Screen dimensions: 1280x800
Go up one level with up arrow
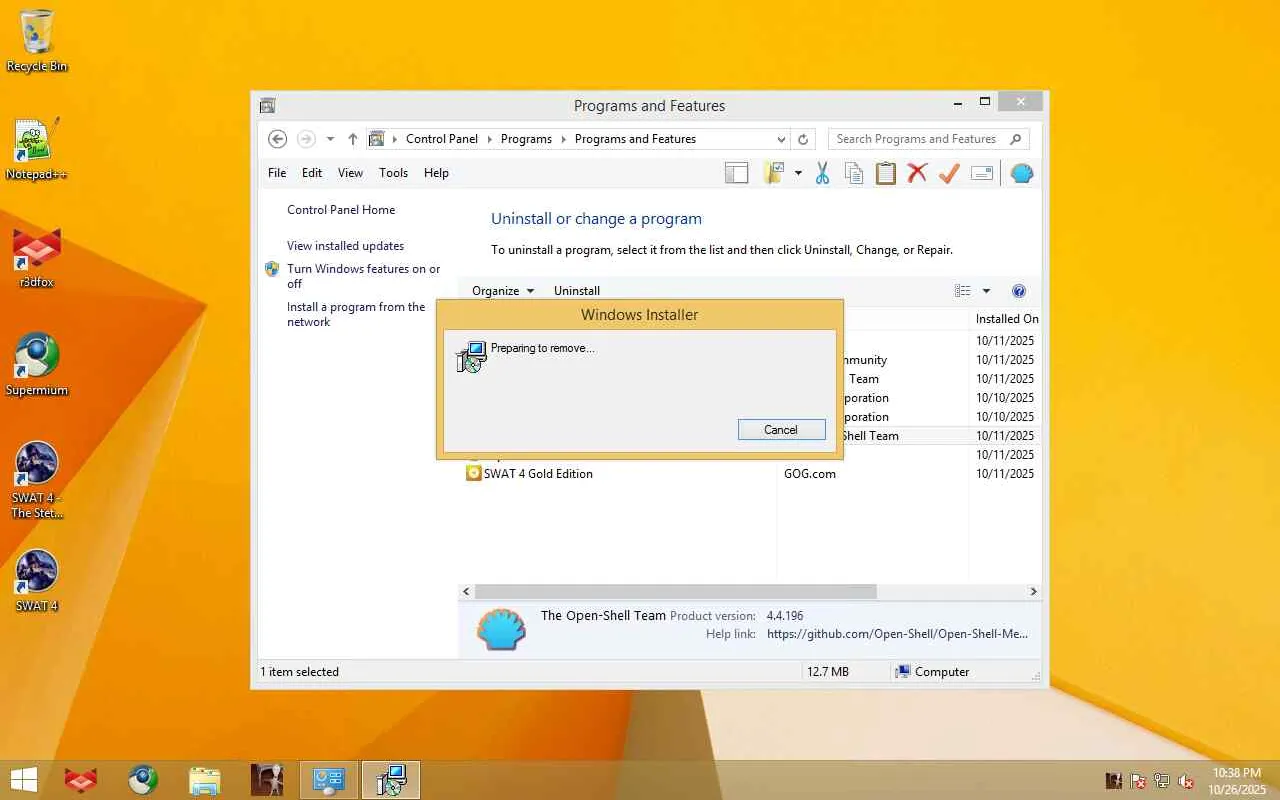click(352, 139)
